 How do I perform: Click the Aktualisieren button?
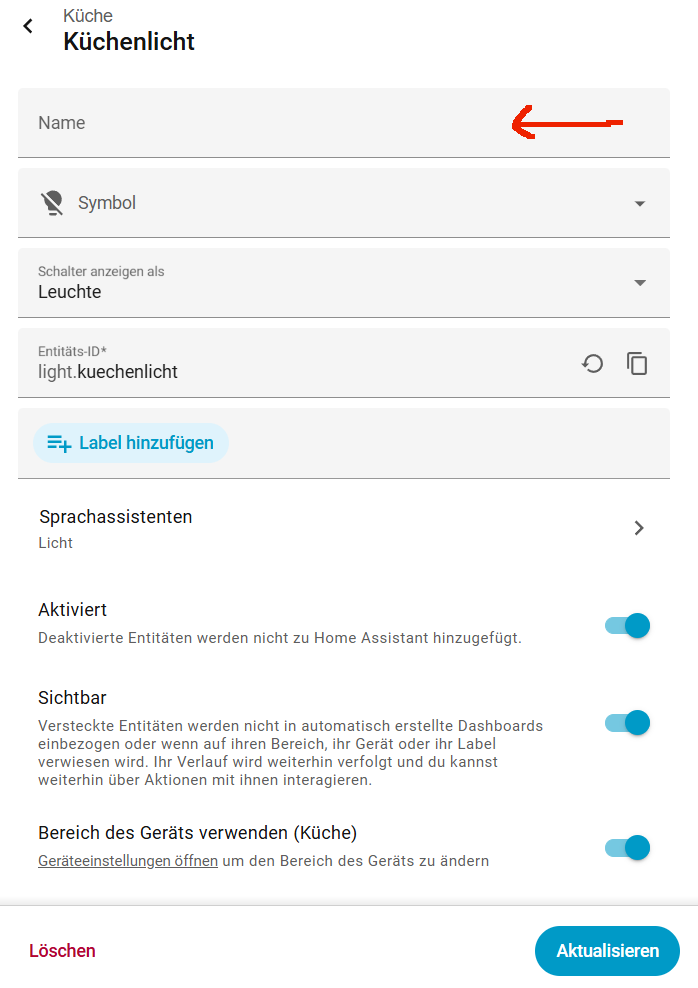coord(607,951)
